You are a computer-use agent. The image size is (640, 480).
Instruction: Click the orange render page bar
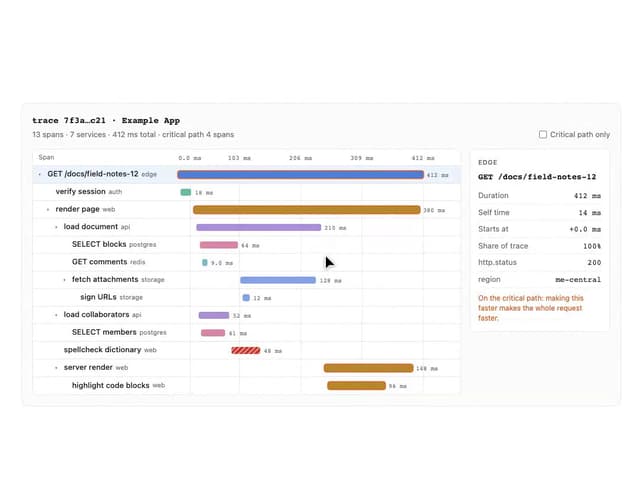point(307,210)
